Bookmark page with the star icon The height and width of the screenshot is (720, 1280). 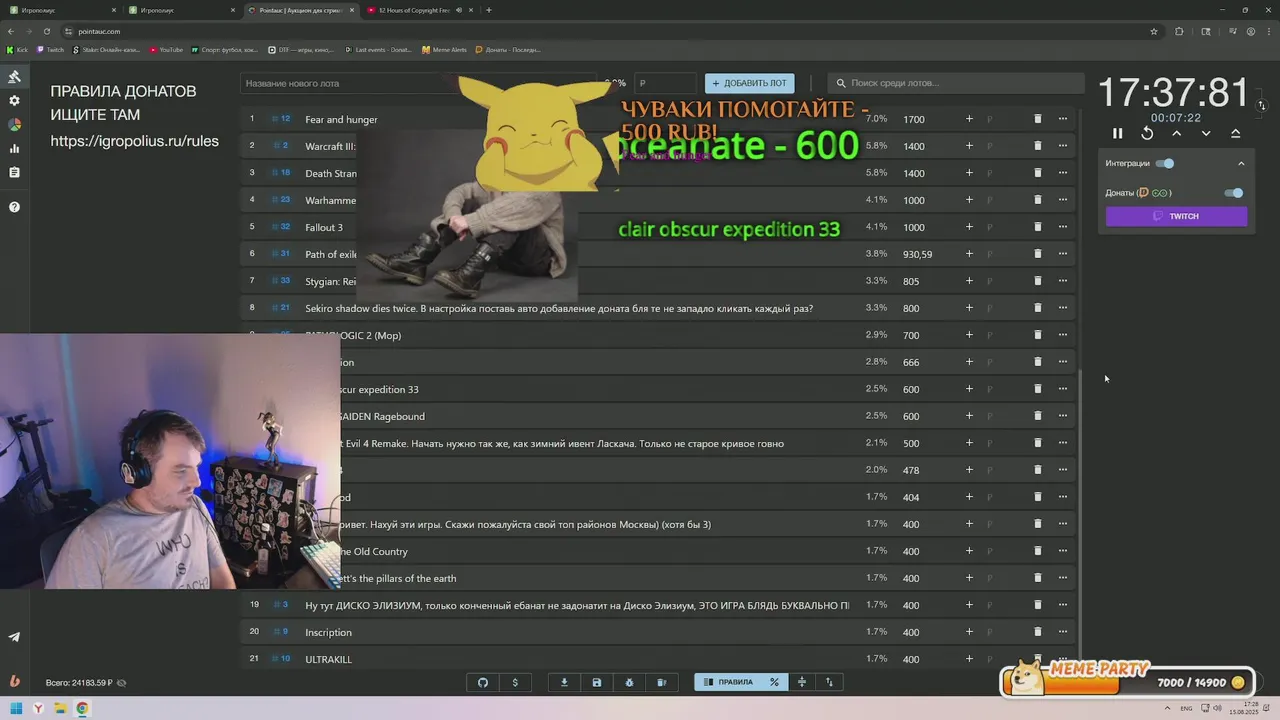coord(1154,31)
